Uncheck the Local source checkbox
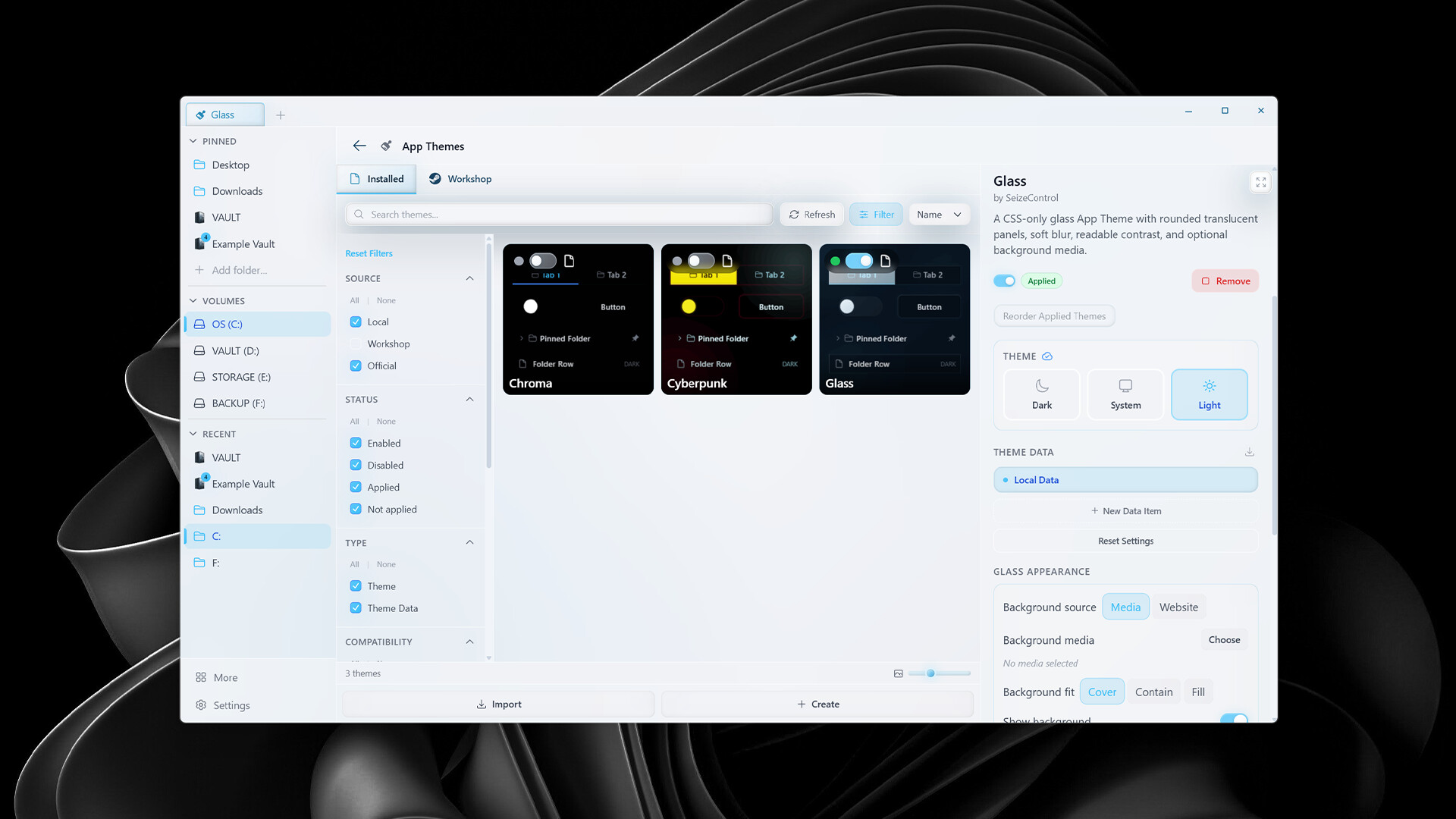1456x819 pixels. pyautogui.click(x=356, y=322)
